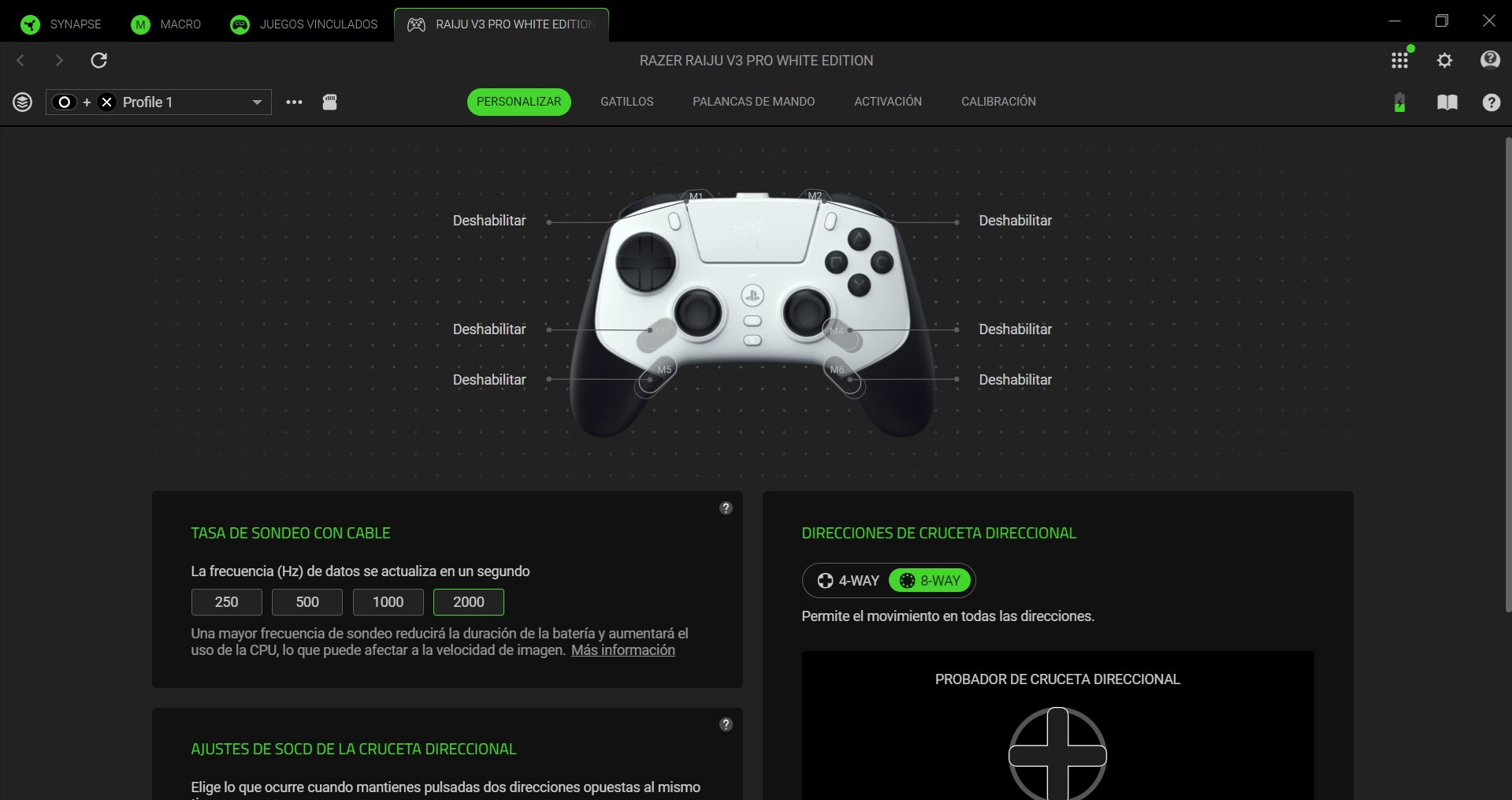Click the onboard memory storage icon
The width and height of the screenshot is (1512, 800).
tap(329, 102)
